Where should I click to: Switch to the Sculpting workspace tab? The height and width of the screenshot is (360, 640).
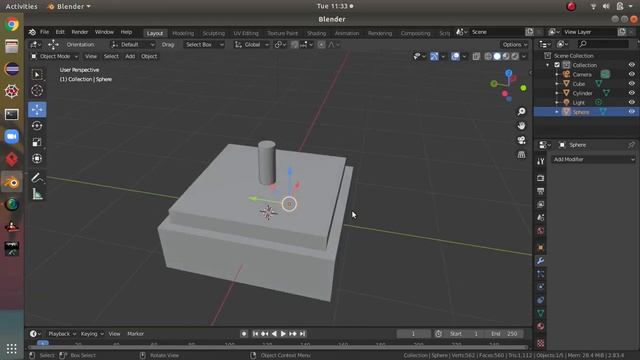pyautogui.click(x=213, y=33)
